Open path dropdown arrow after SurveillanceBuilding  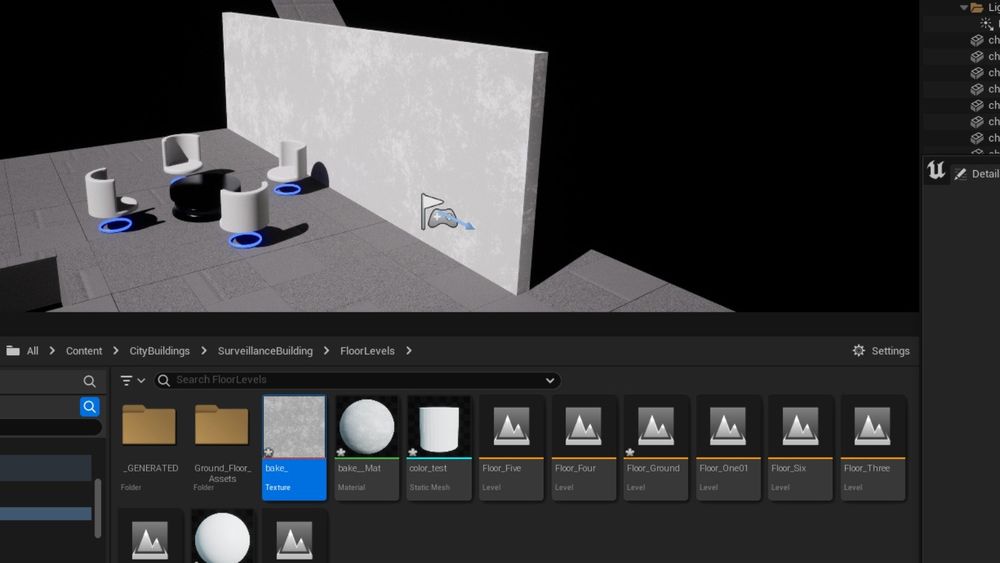pos(326,351)
